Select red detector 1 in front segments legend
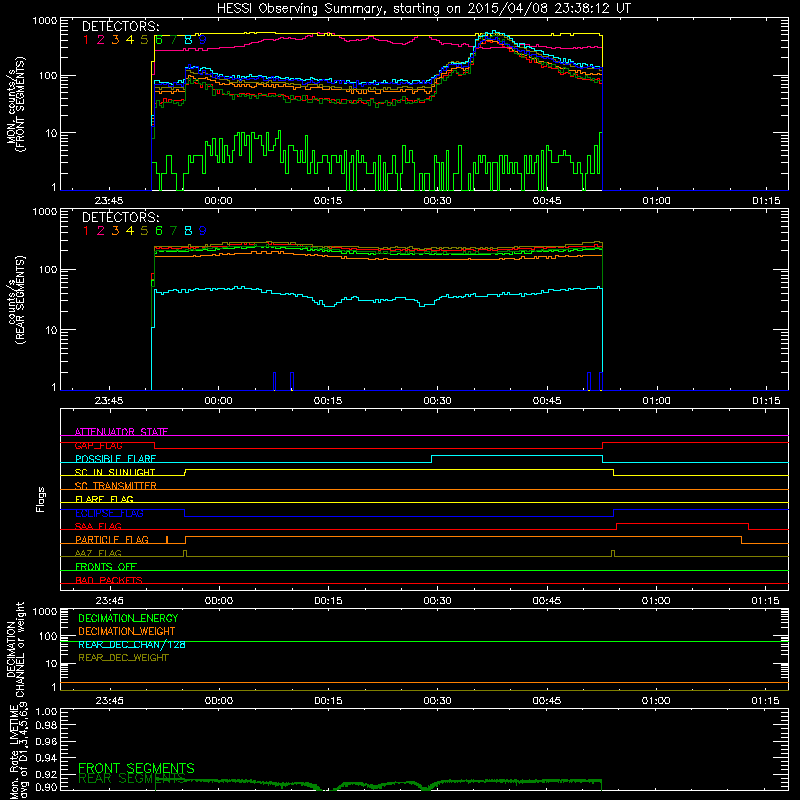 (86, 40)
